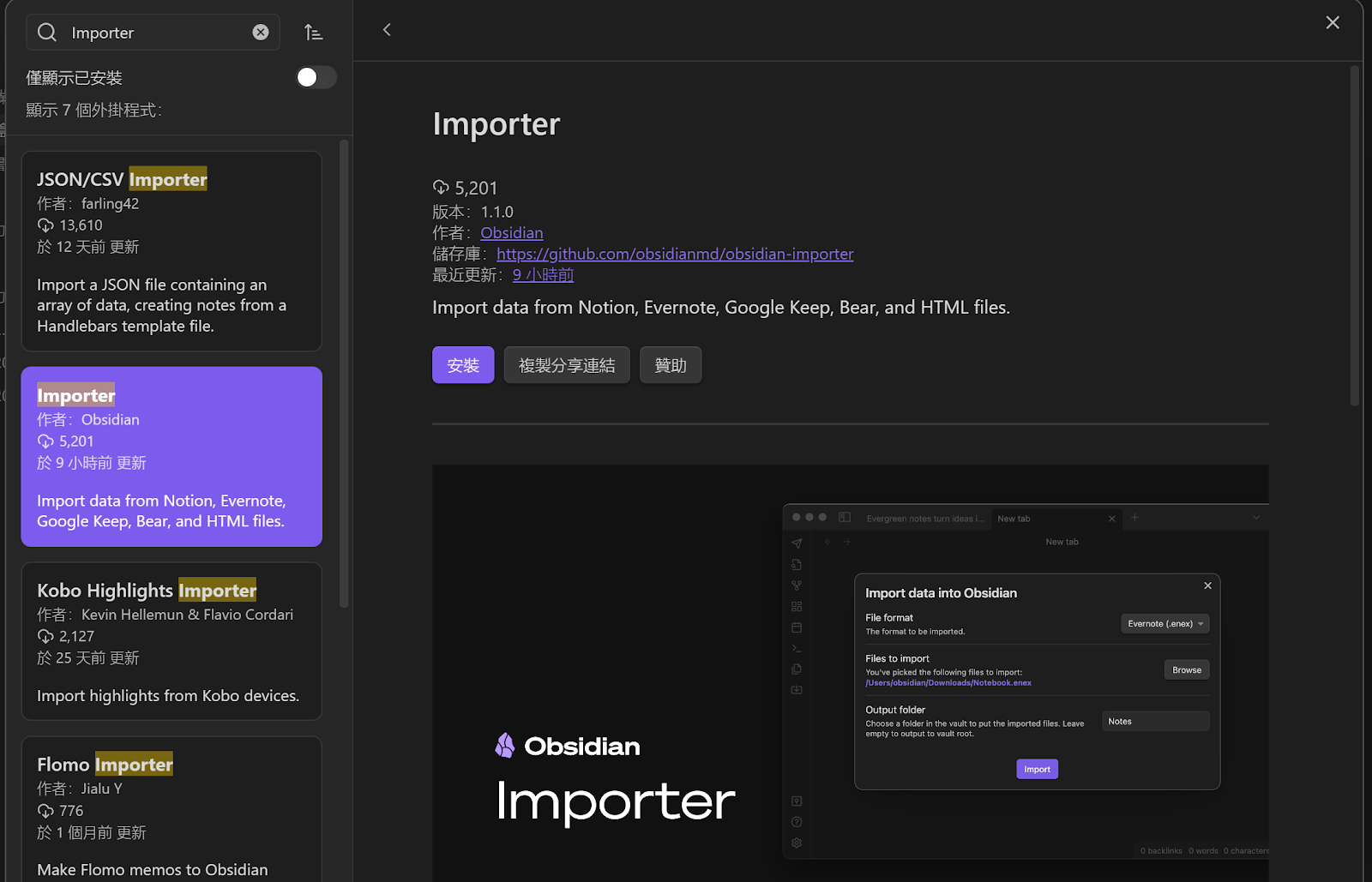This screenshot has height=882, width=1372.
Task: Click purple Import button in preview image
Action: click(1038, 769)
